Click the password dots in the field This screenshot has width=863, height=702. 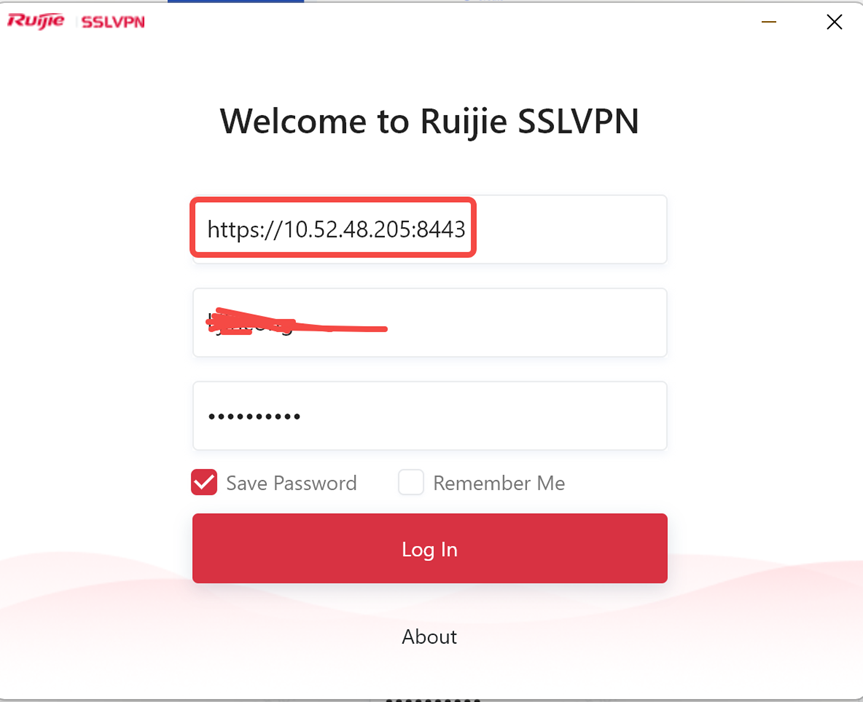[254, 416]
